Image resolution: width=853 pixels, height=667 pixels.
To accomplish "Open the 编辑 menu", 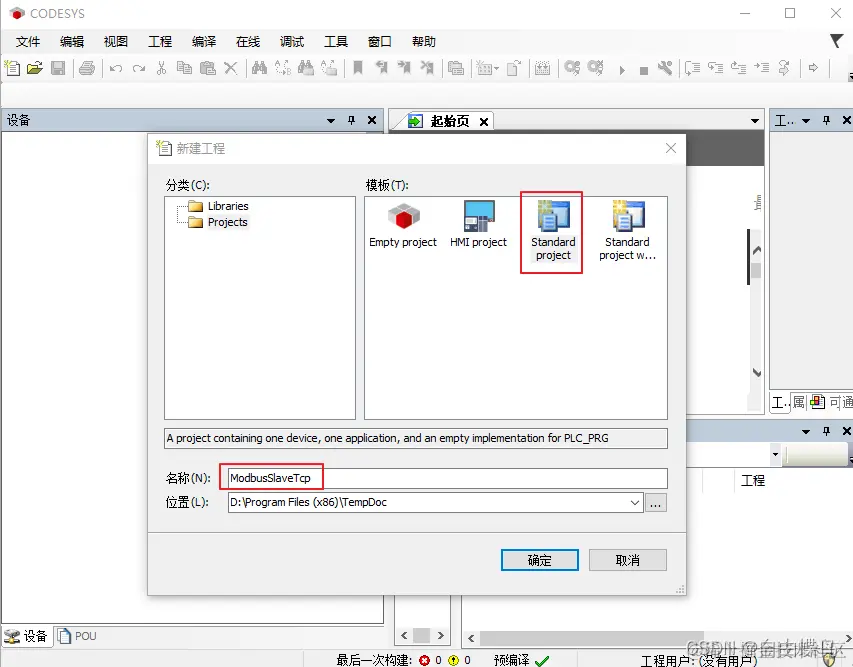I will pyautogui.click(x=72, y=41).
